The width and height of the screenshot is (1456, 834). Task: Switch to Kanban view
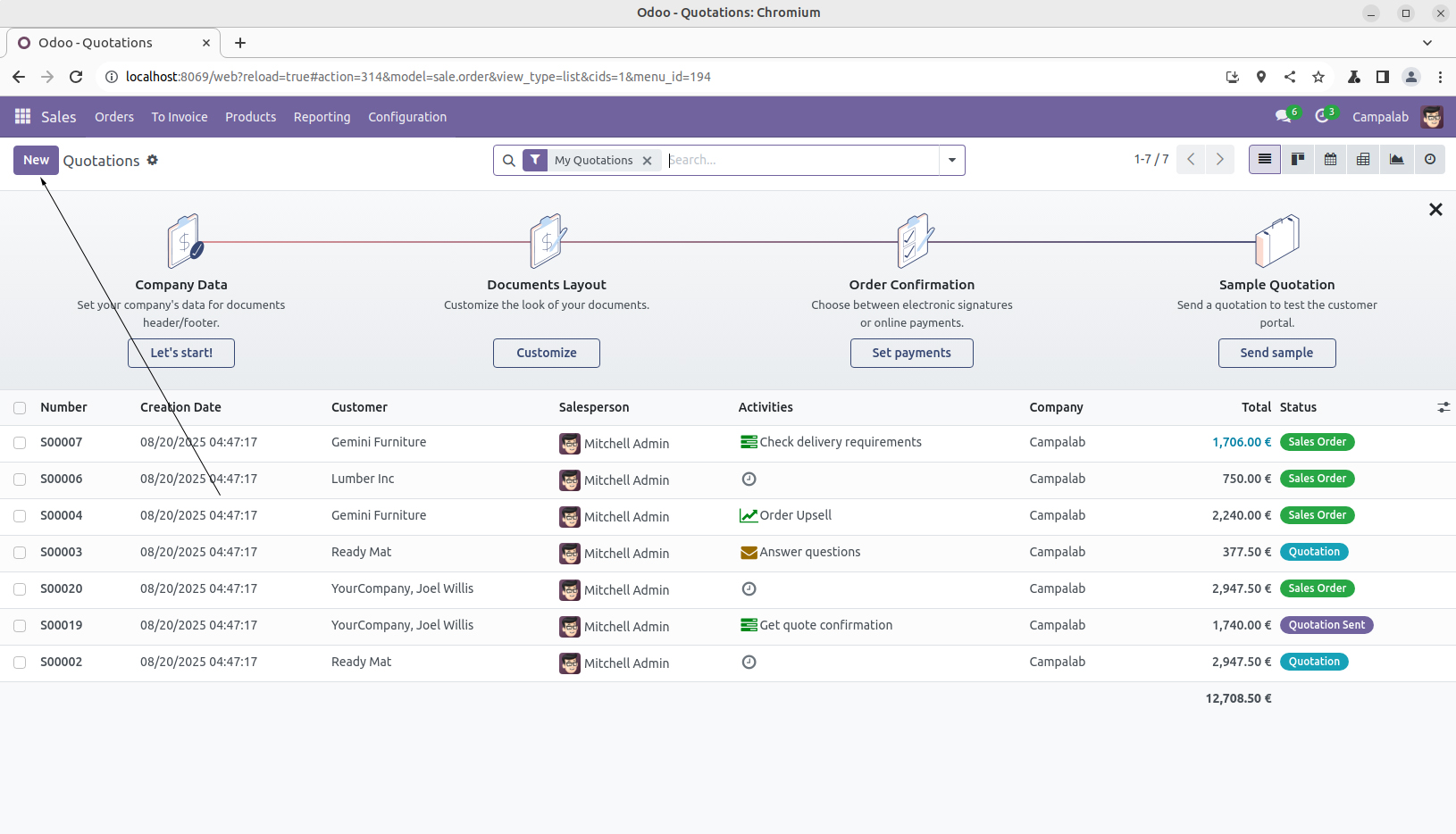click(1297, 160)
